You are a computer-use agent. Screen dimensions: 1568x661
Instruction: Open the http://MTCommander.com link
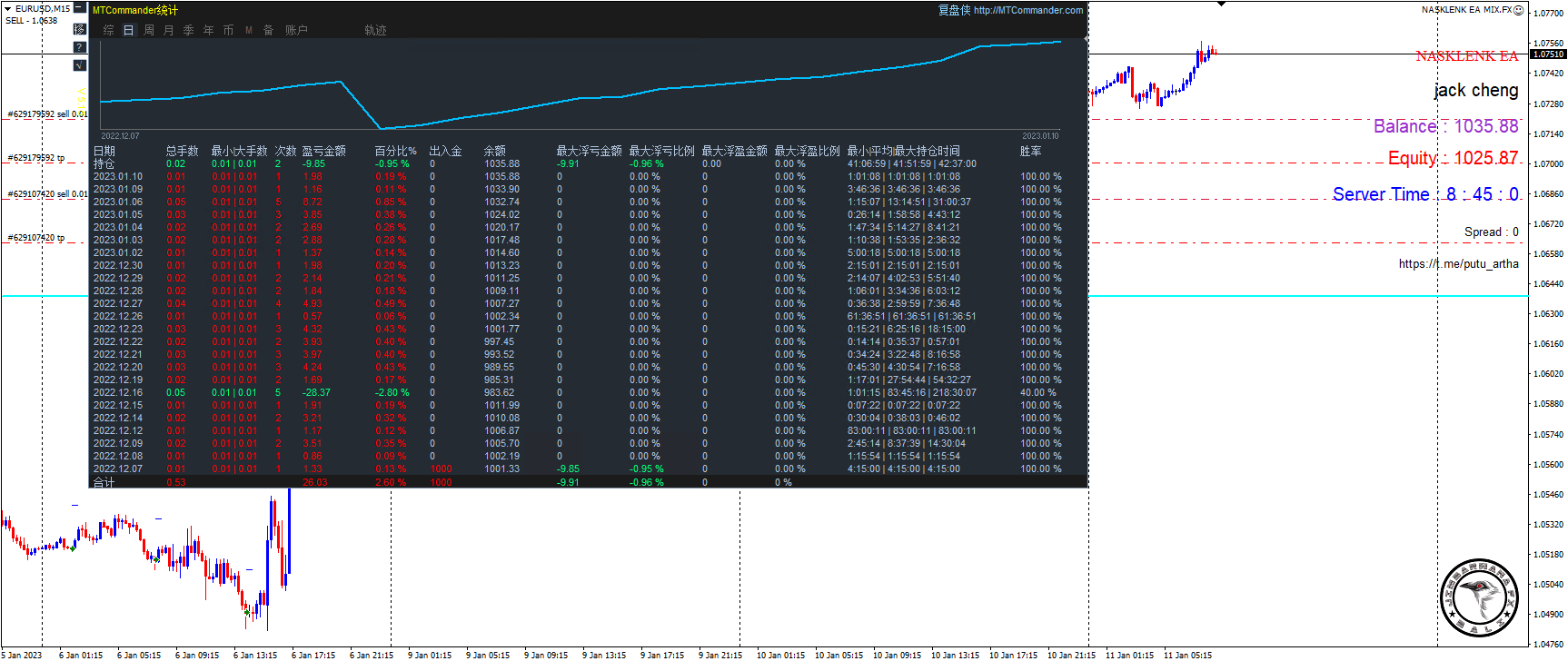click(1027, 11)
